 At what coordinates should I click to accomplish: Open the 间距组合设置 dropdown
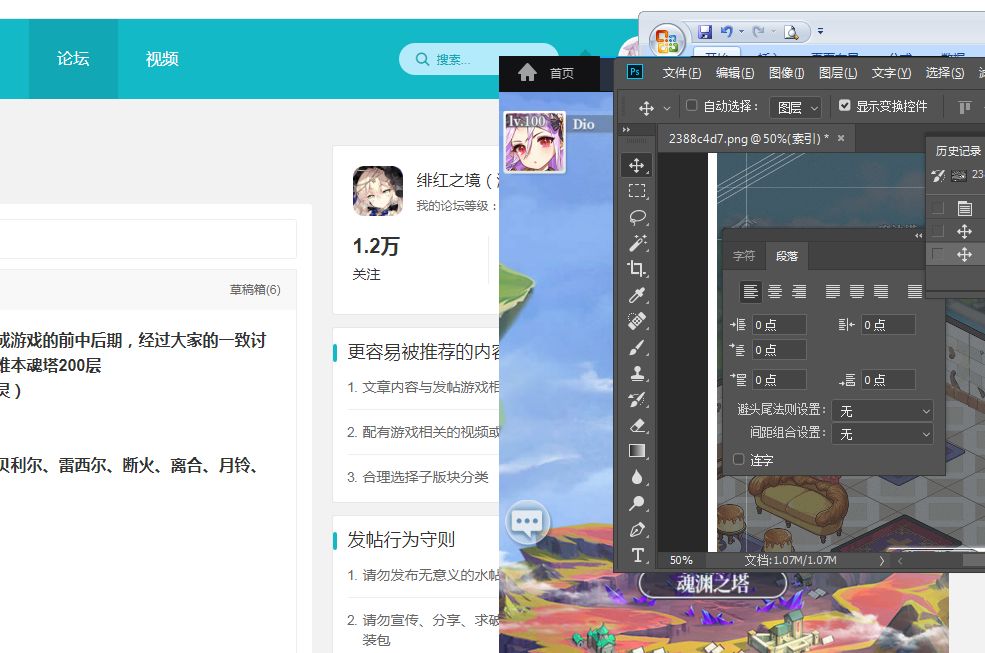pos(883,434)
